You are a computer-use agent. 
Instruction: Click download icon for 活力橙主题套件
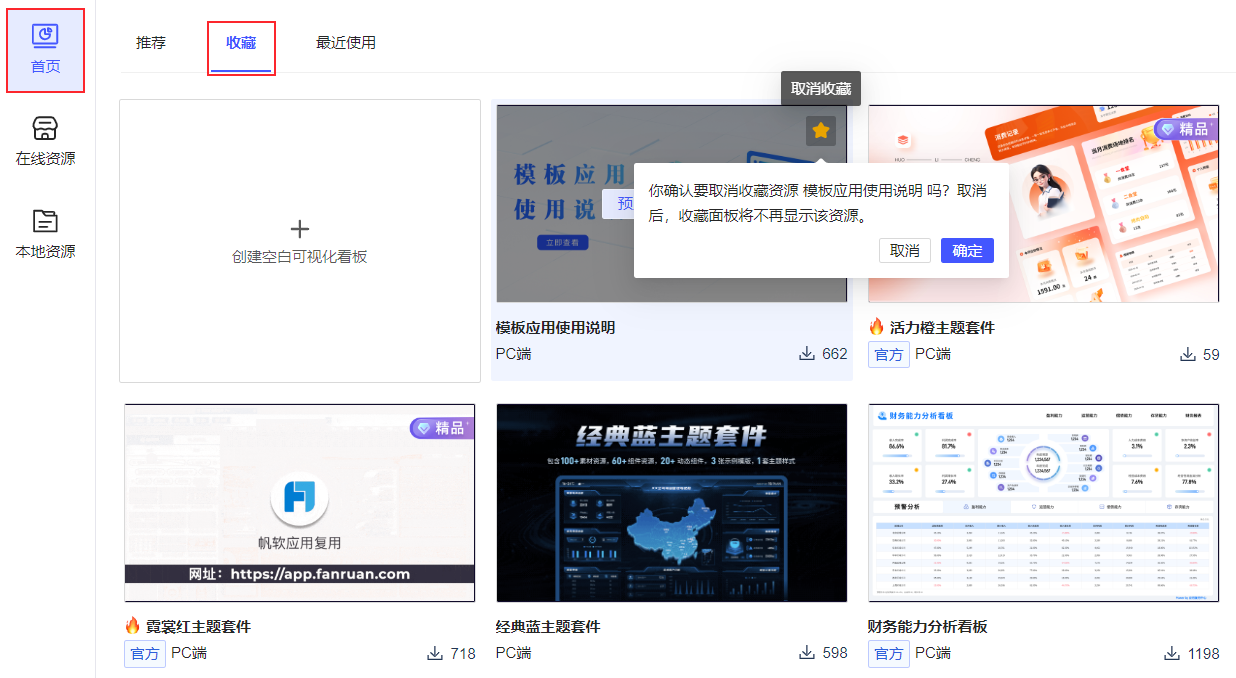click(1188, 354)
